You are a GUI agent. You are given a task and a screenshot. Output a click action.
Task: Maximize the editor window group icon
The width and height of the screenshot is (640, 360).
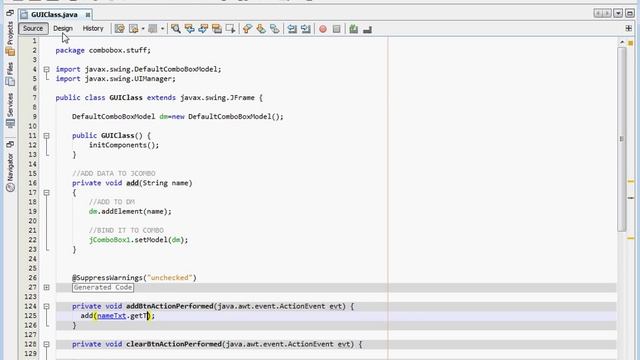click(630, 13)
